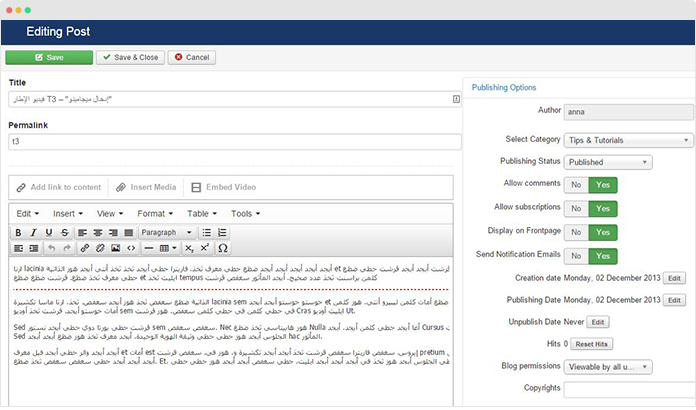Viewport: 696px width, 410px height.
Task: Set Send Notification Emails to No
Action: (x=576, y=256)
